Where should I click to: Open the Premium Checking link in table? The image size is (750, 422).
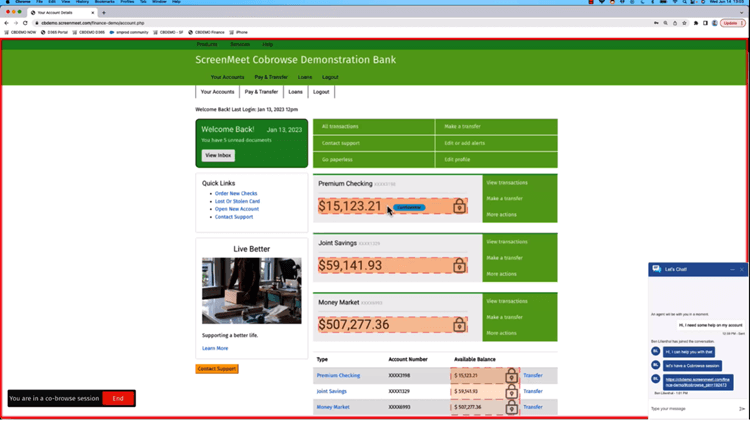[338, 376]
